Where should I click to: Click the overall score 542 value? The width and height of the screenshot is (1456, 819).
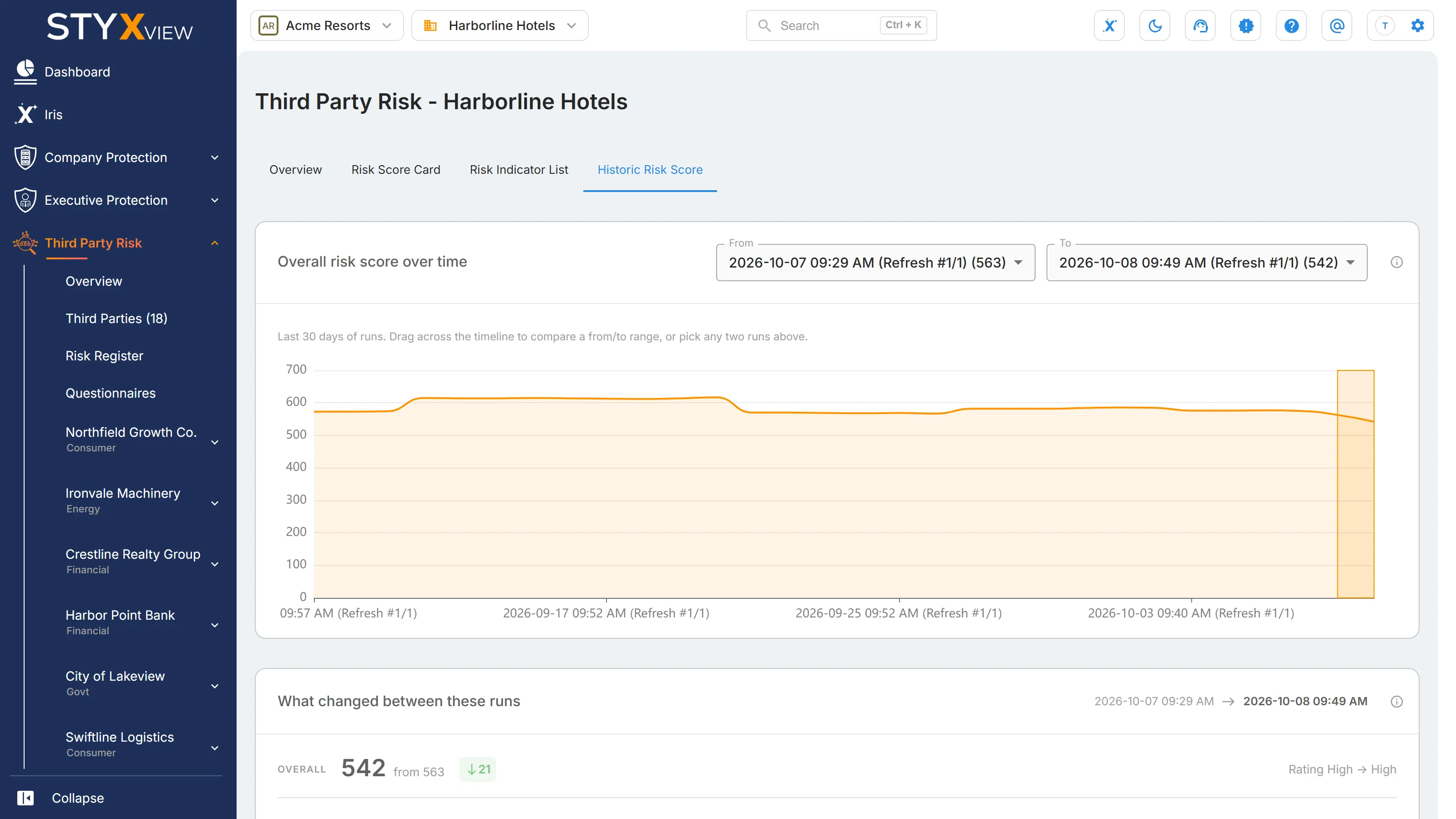pos(364,768)
